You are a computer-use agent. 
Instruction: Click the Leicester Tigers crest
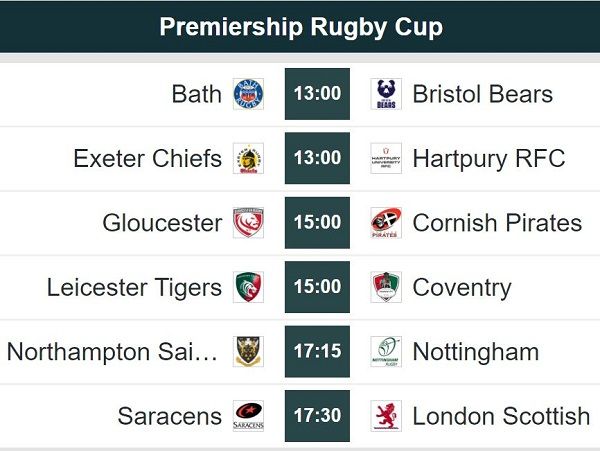click(x=248, y=287)
